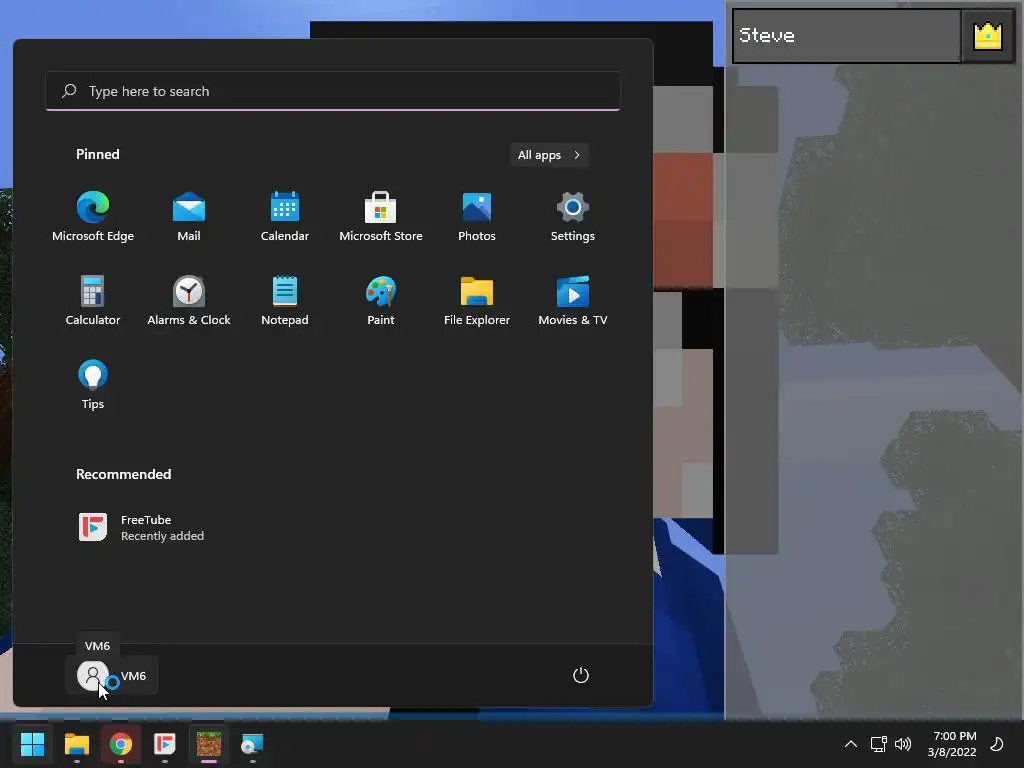Image resolution: width=1024 pixels, height=768 pixels.
Task: Expand the All apps list
Action: tap(549, 155)
